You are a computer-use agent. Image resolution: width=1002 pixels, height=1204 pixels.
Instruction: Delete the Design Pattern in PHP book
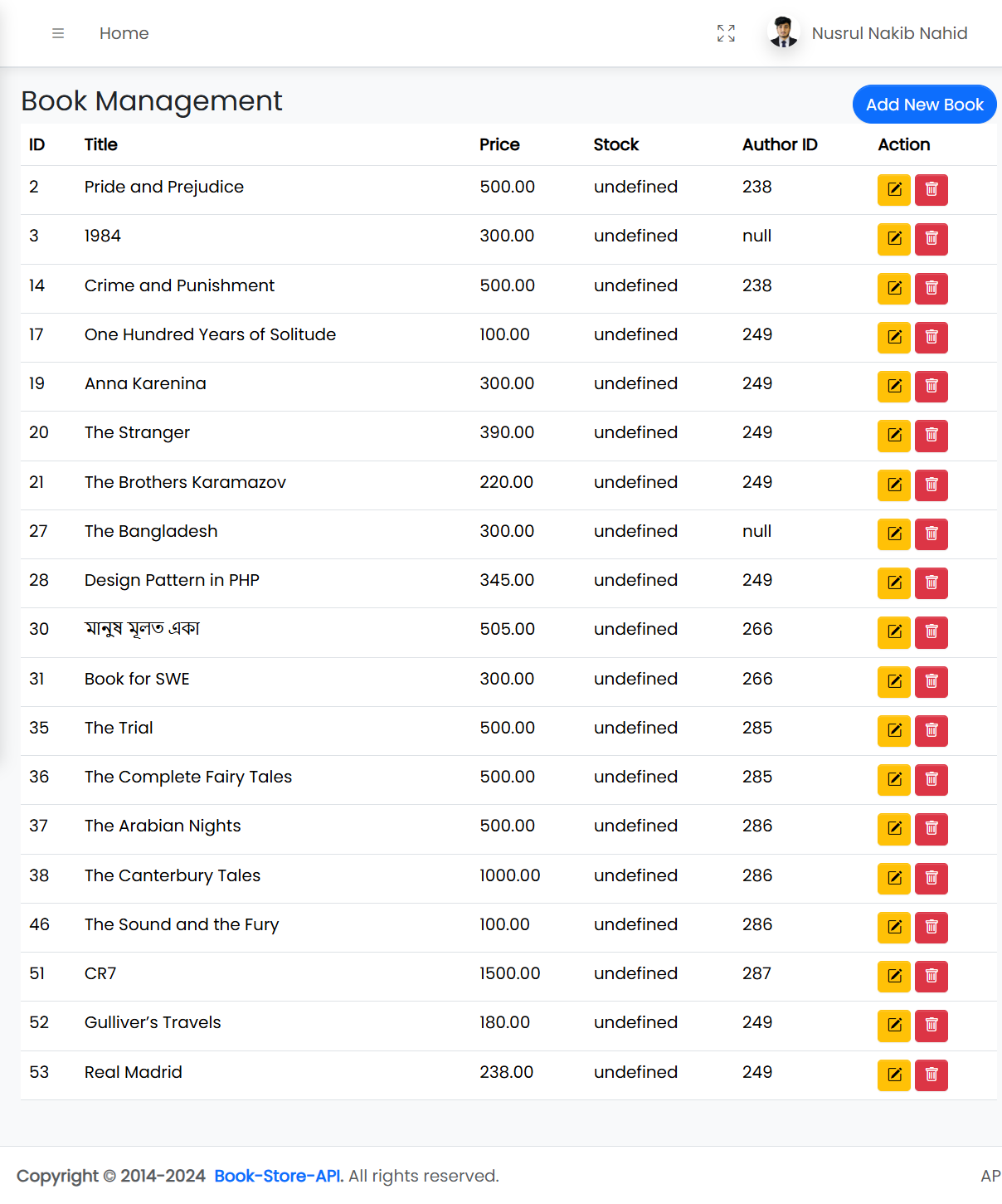[x=931, y=583]
